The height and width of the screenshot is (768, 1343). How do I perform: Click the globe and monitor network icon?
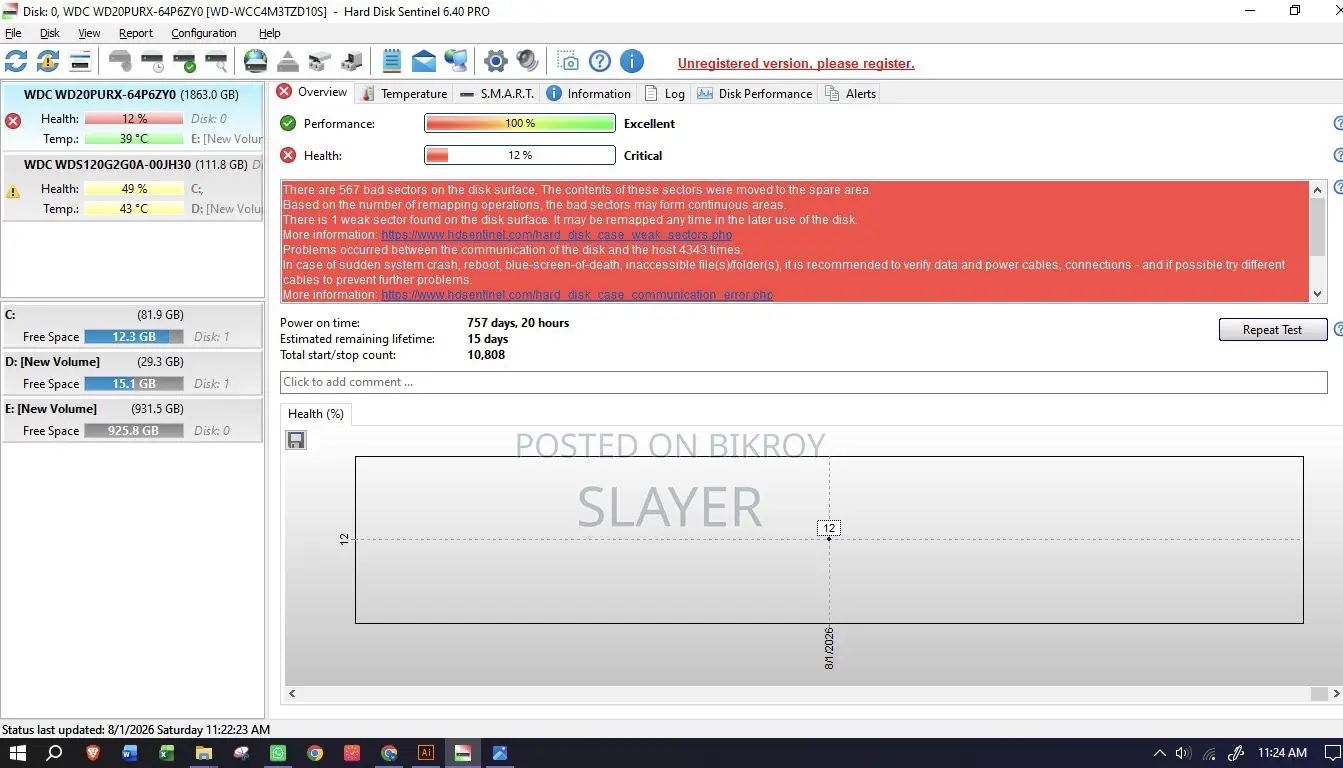(456, 62)
